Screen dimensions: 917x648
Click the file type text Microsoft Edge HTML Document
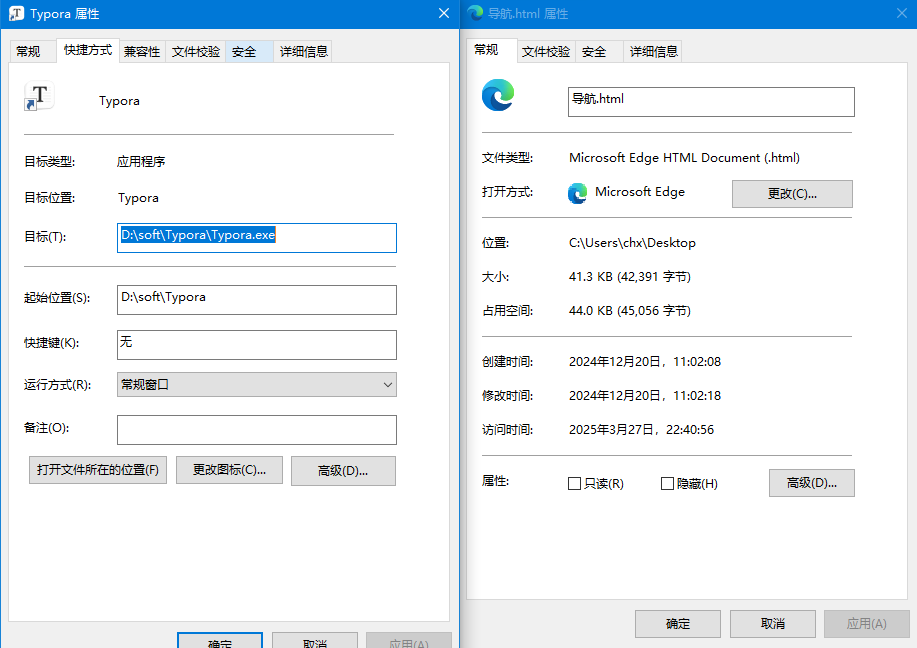click(684, 158)
